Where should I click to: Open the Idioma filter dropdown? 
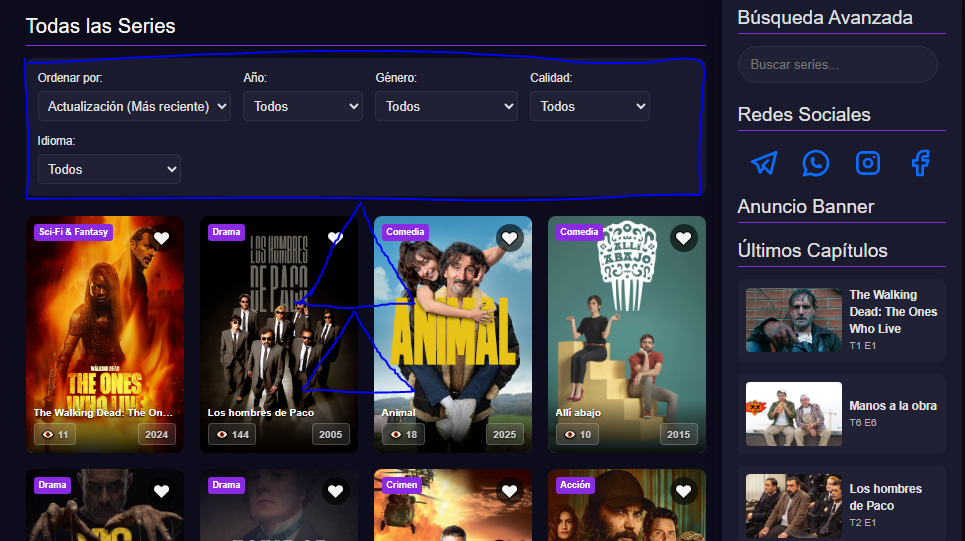point(109,169)
